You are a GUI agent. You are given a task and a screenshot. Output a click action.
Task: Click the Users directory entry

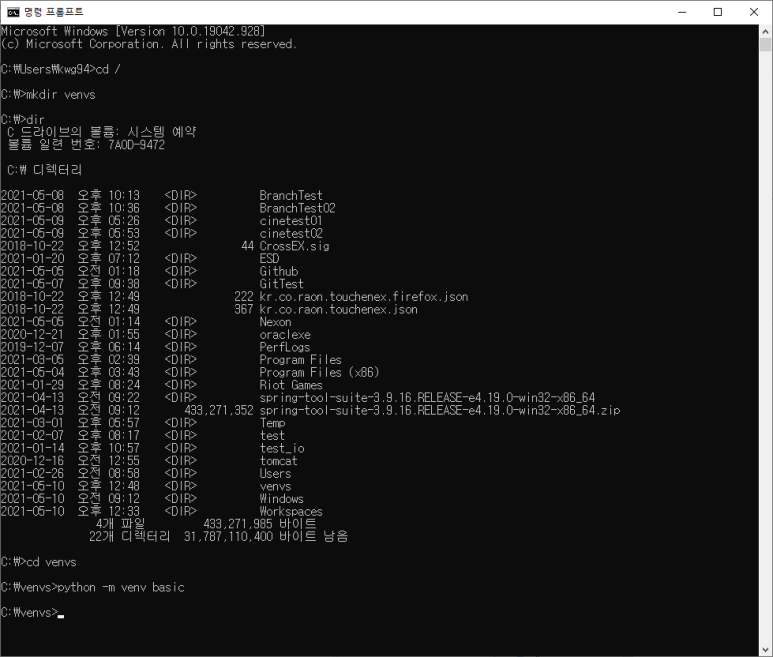coord(276,474)
